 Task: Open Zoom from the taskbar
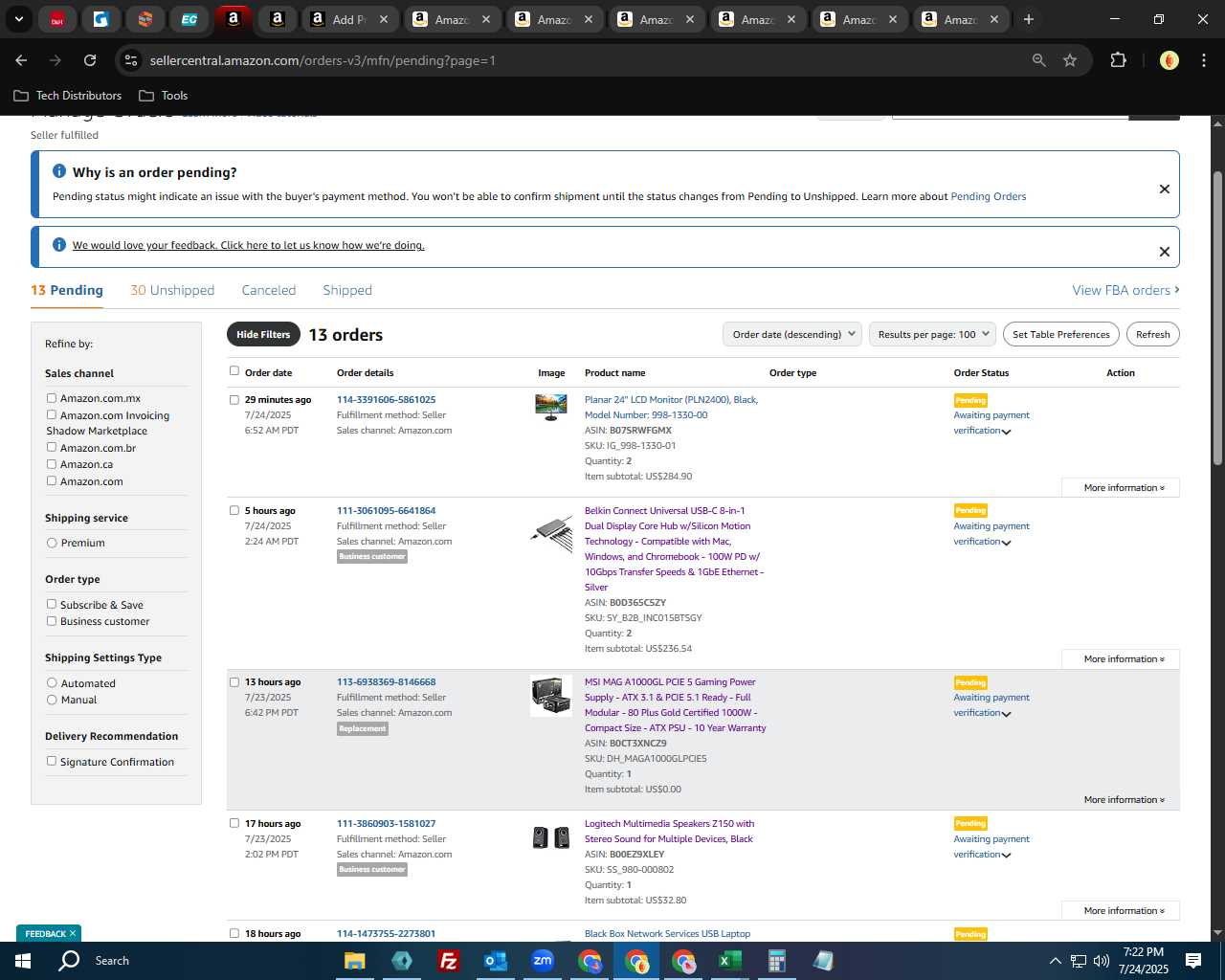point(543,961)
